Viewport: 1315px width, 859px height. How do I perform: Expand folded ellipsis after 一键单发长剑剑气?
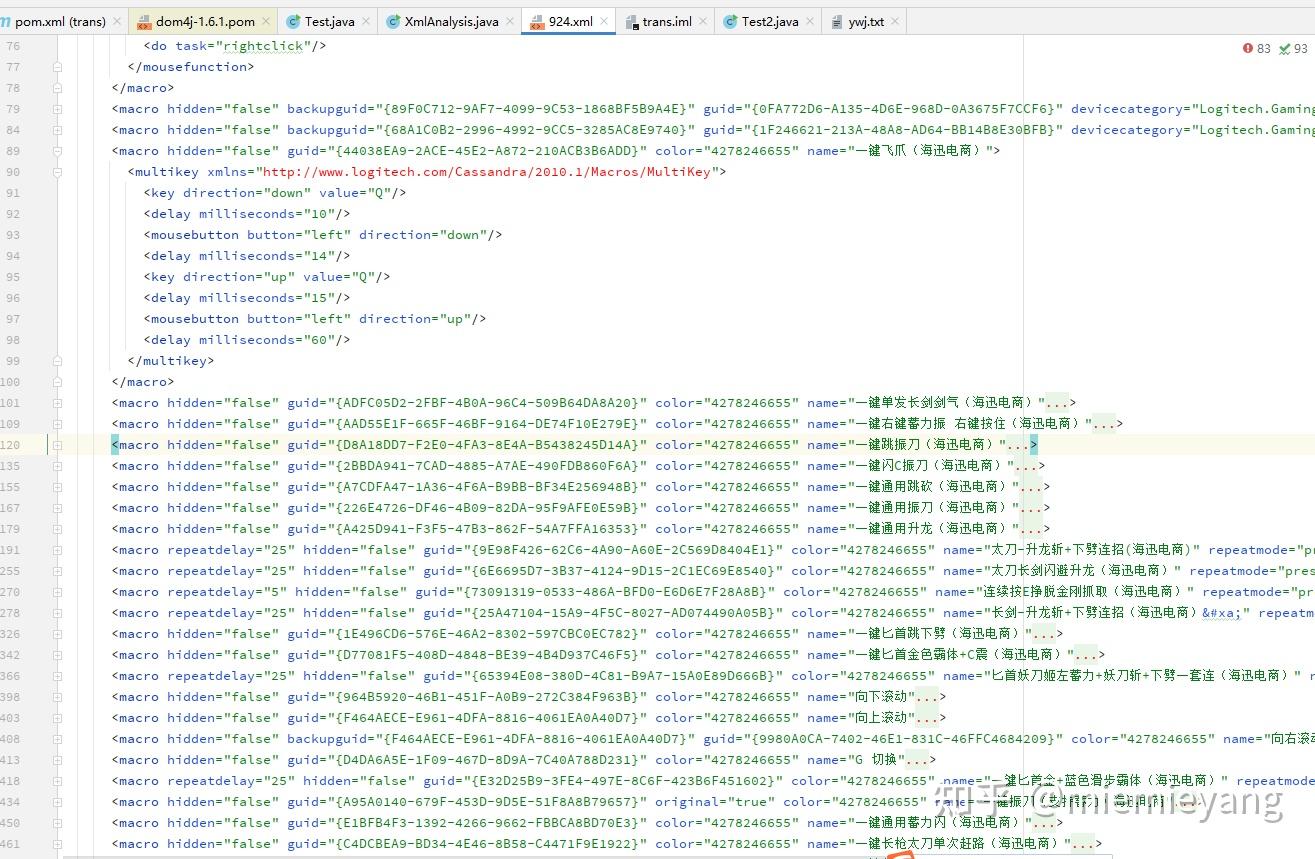1058,403
